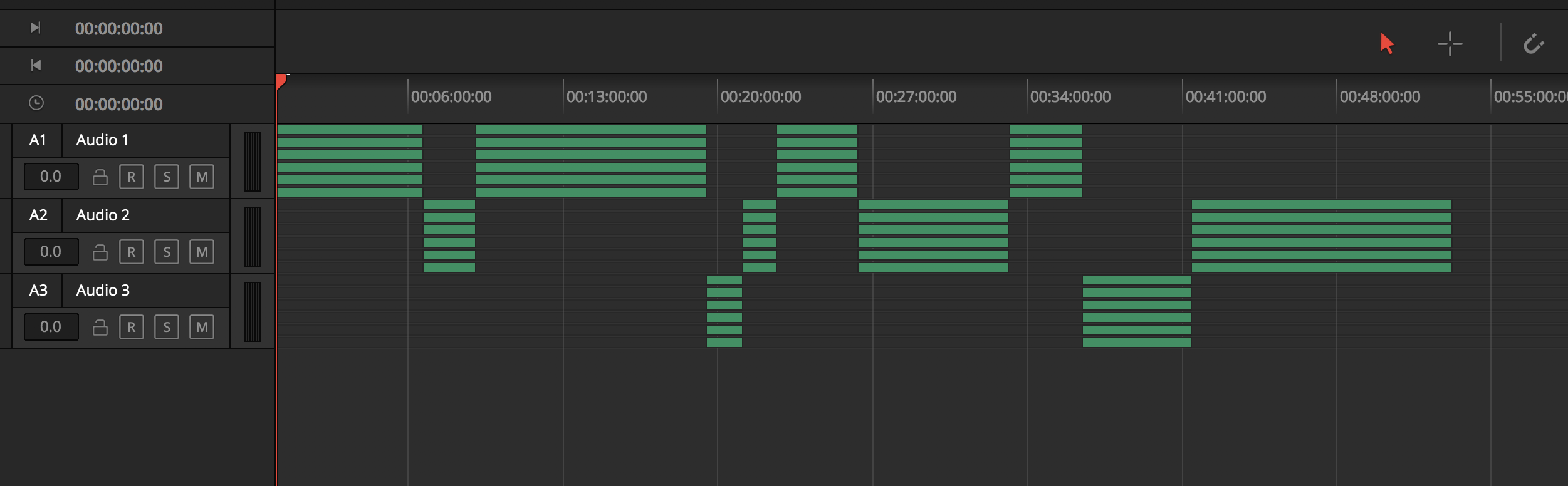The width and height of the screenshot is (1568, 486).
Task: Click the range out-point icon
Action: coord(36,65)
